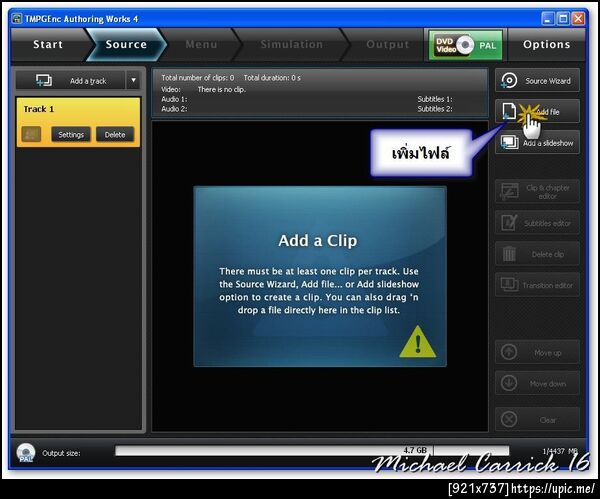The width and height of the screenshot is (600, 499).
Task: Click the Clear button
Action: tap(537, 419)
